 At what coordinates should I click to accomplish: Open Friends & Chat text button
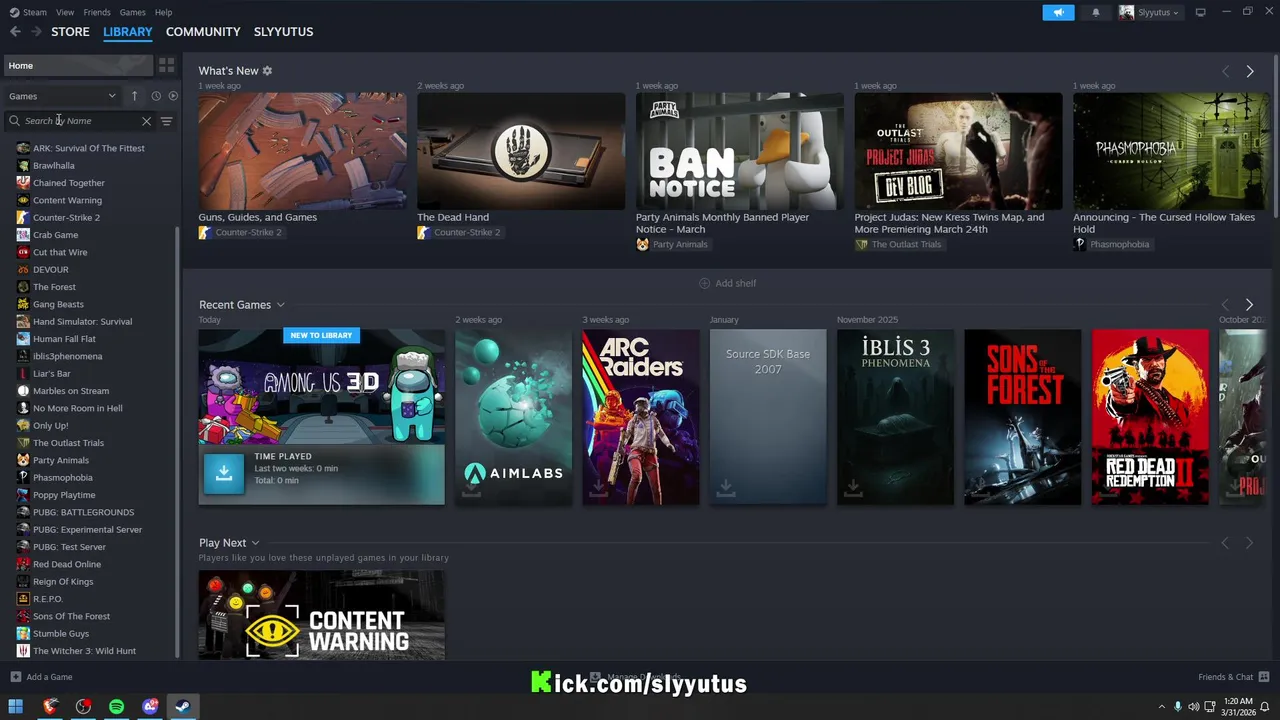(x=1225, y=677)
